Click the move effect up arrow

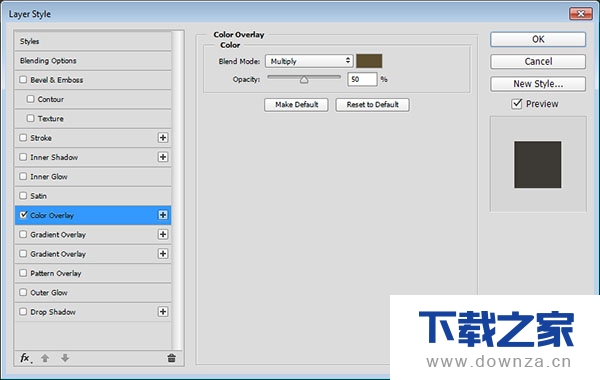(x=45, y=358)
